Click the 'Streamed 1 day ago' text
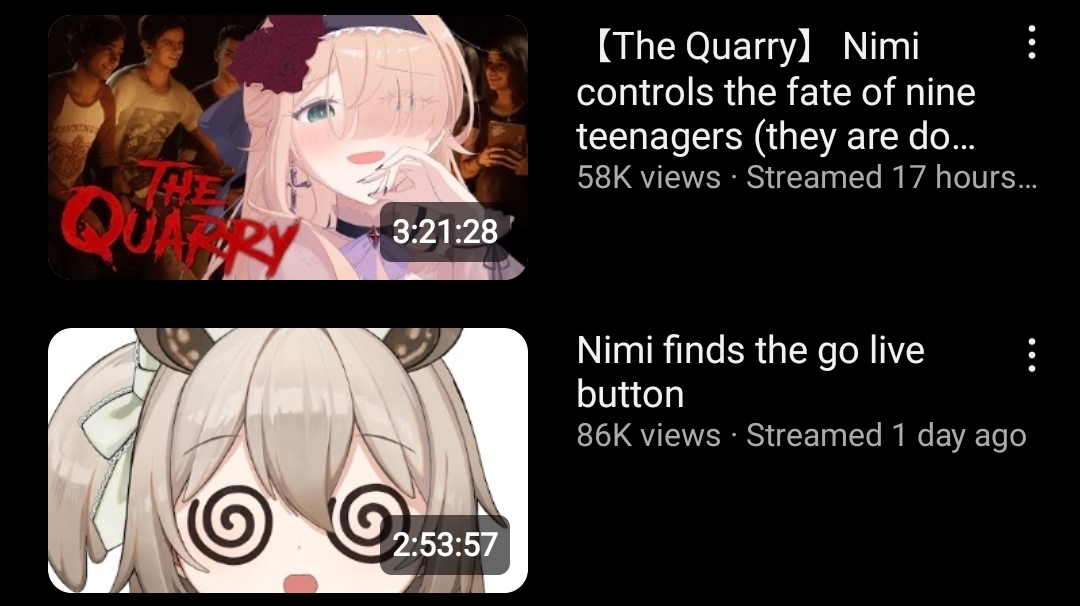The height and width of the screenshot is (606, 1080). pos(886,435)
